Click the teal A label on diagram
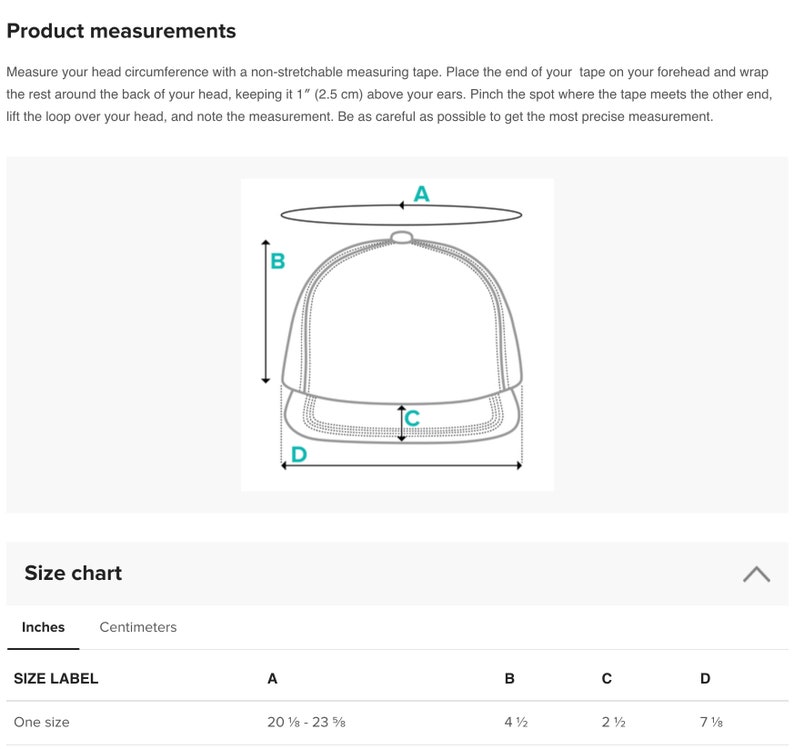 [x=421, y=194]
